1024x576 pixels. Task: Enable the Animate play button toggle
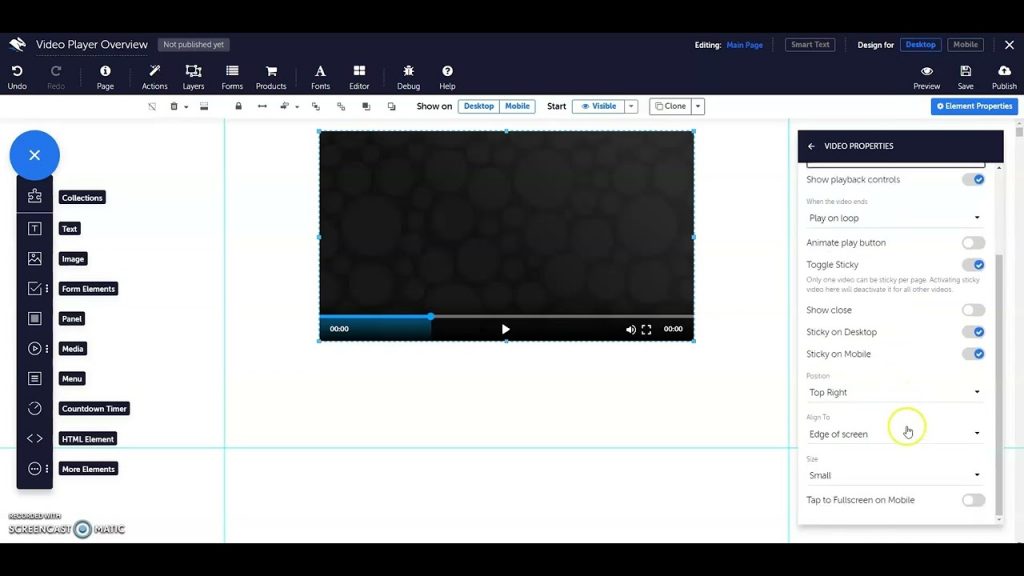(x=973, y=243)
